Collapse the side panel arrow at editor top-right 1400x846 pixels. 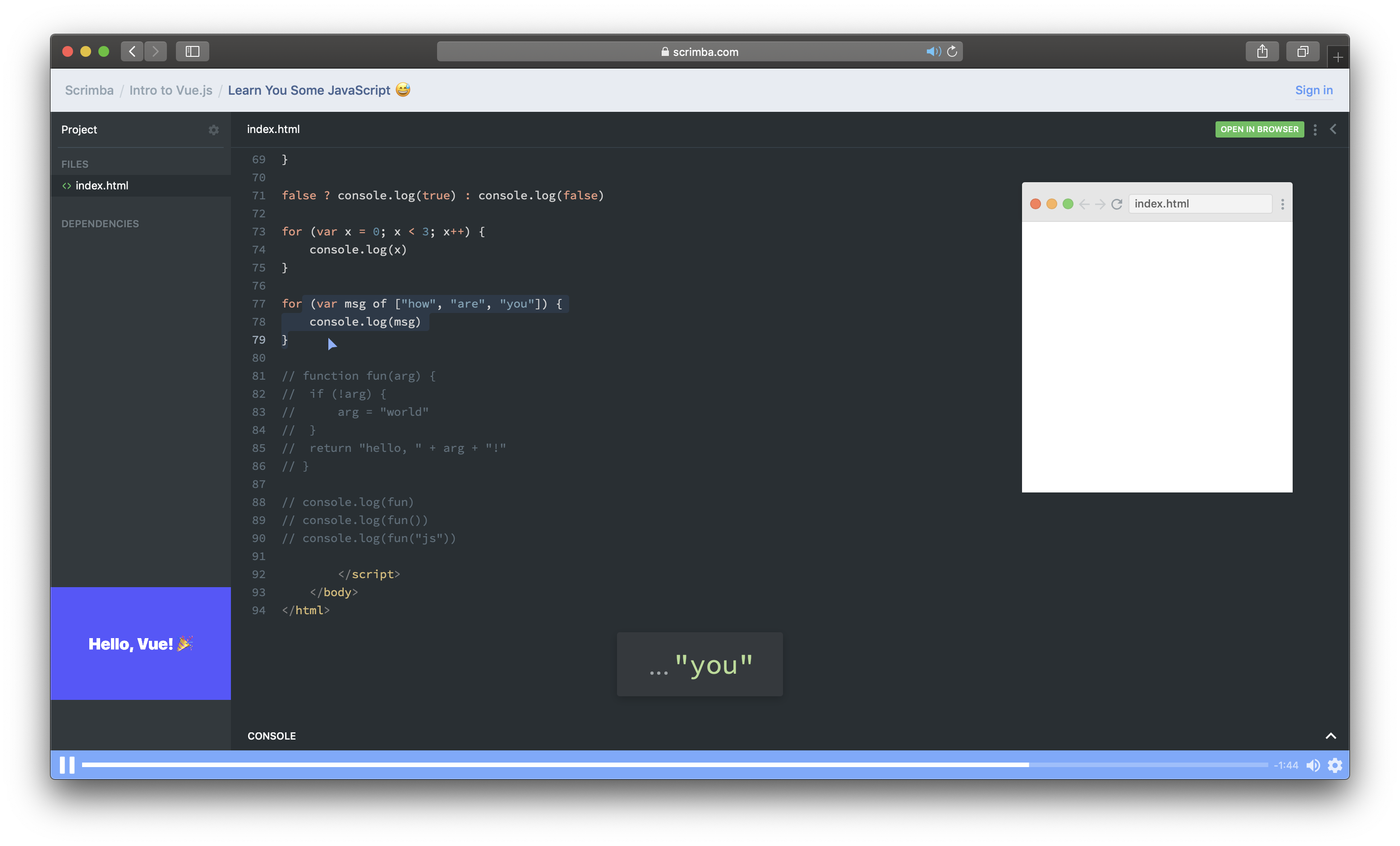coord(1333,129)
